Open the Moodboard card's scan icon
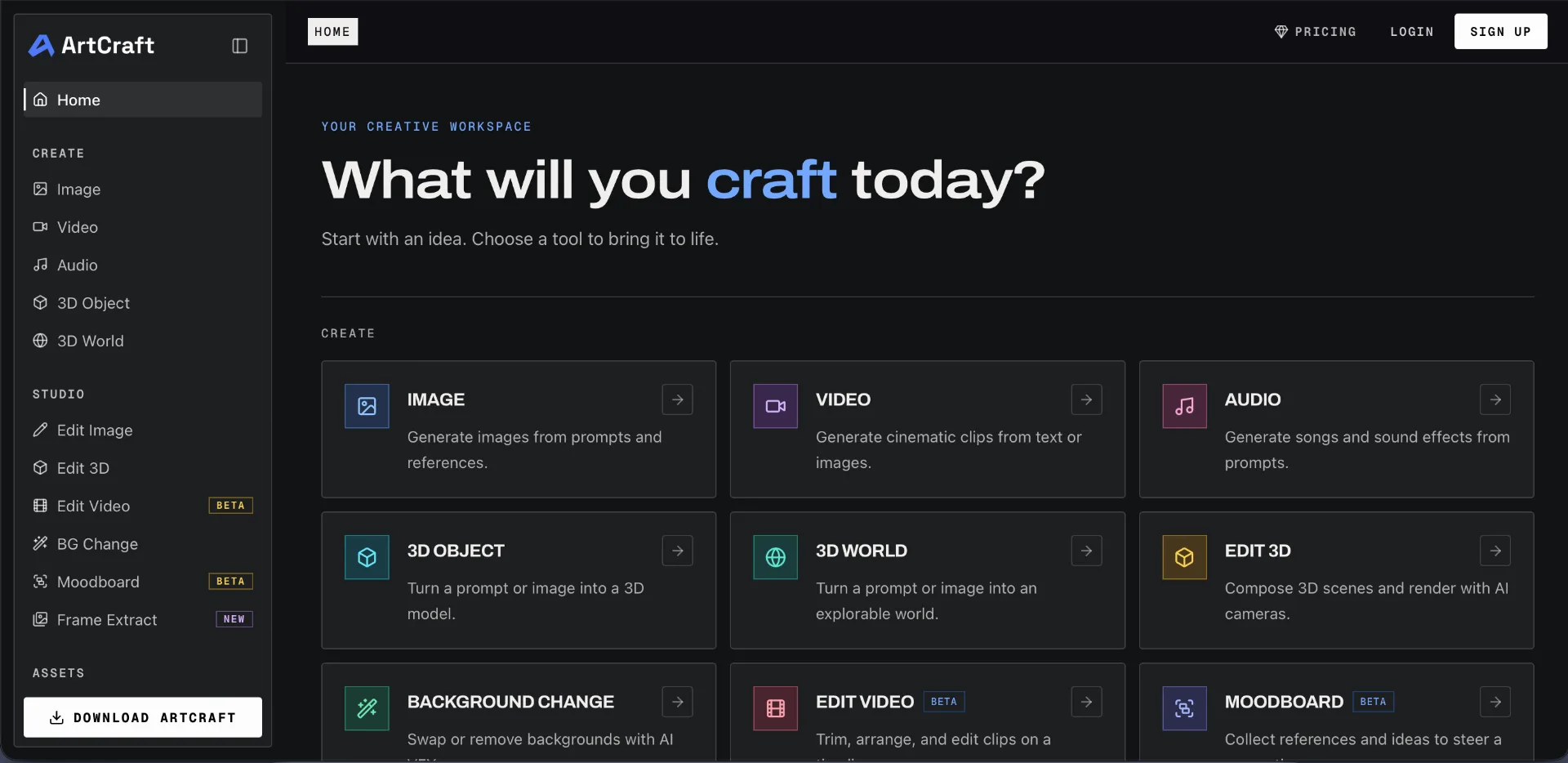Viewport: 1568px width, 763px height. pyautogui.click(x=1184, y=708)
